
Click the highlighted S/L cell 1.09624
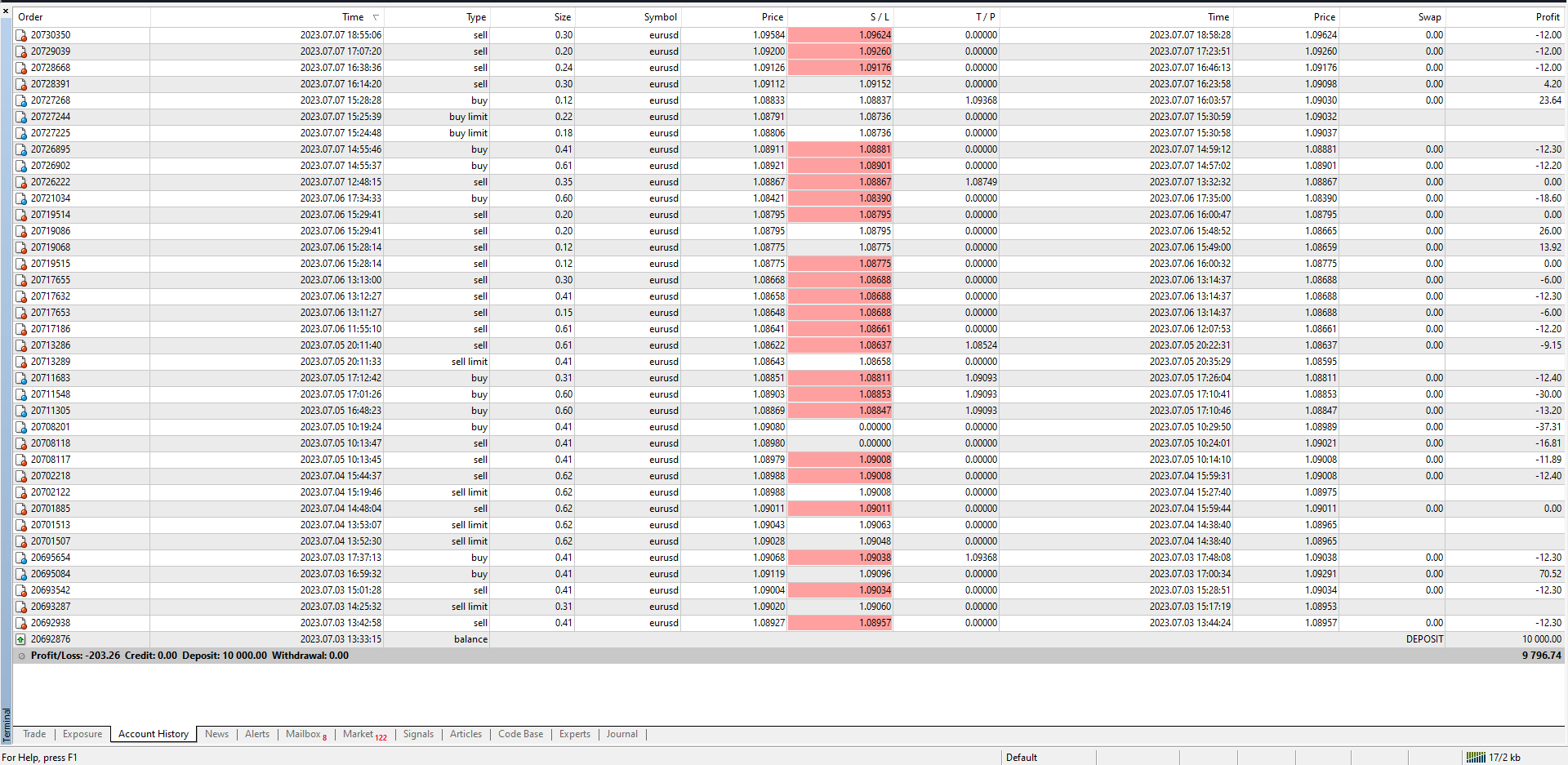pos(840,35)
